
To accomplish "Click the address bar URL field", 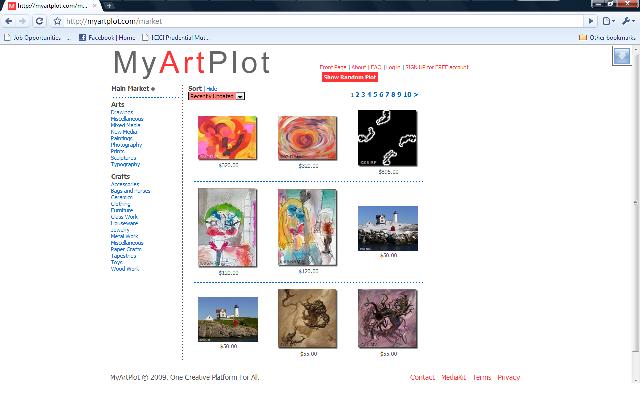I will coord(300,21).
